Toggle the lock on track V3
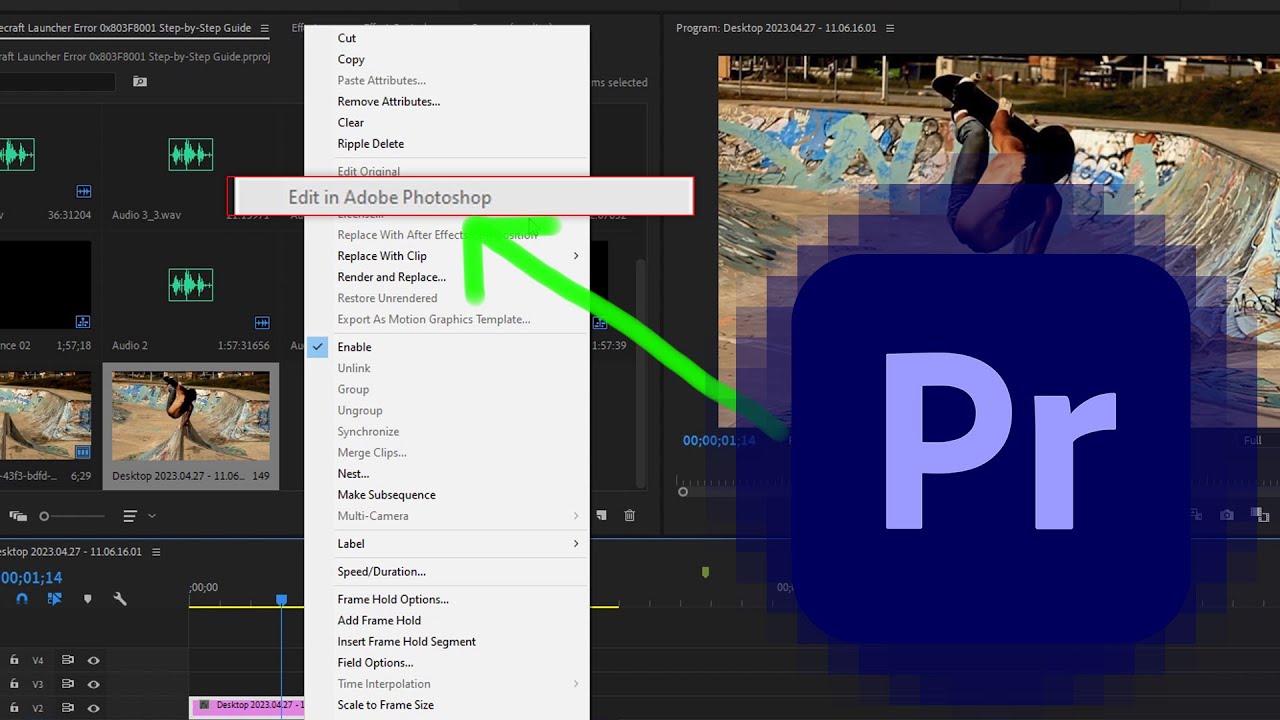The image size is (1280, 720). click(14, 684)
